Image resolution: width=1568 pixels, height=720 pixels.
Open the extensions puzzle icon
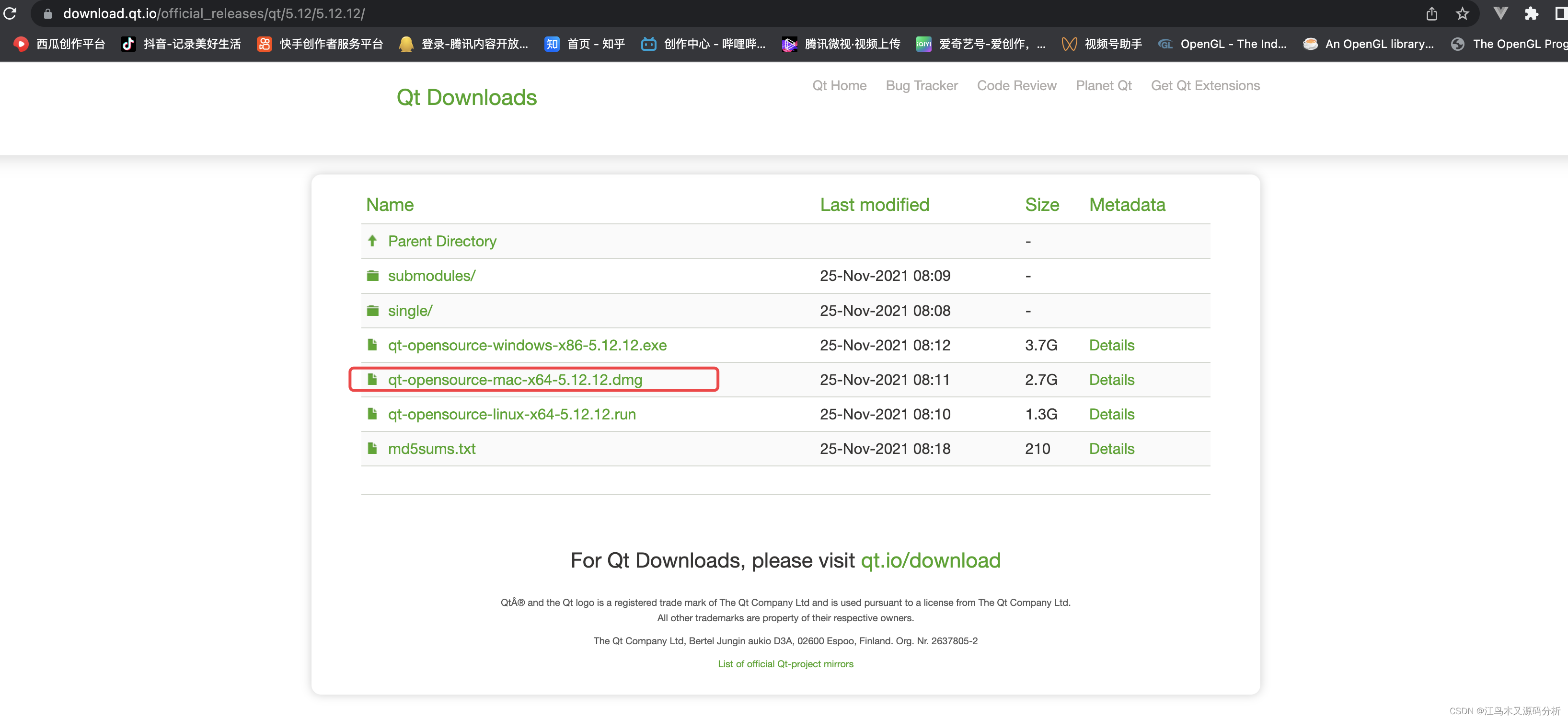pos(1532,13)
